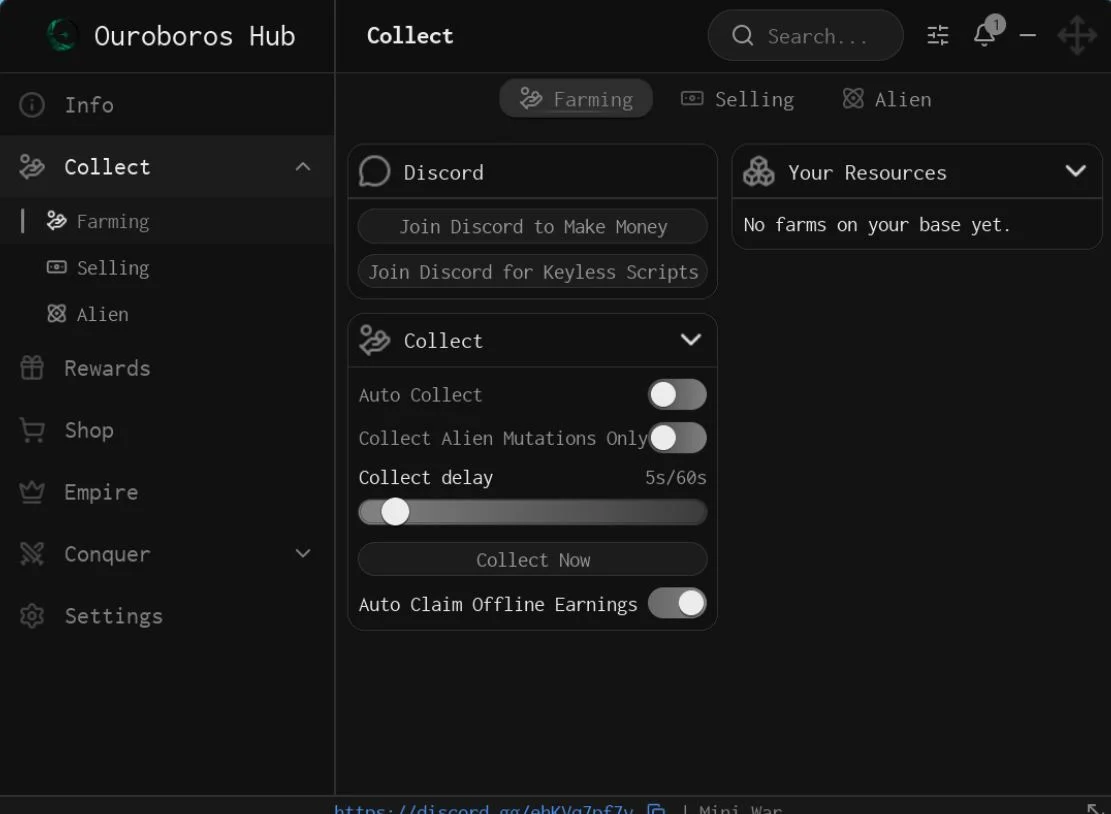This screenshot has height=814, width=1111.
Task: Open Empire in the sidebar
Action: tap(167, 492)
